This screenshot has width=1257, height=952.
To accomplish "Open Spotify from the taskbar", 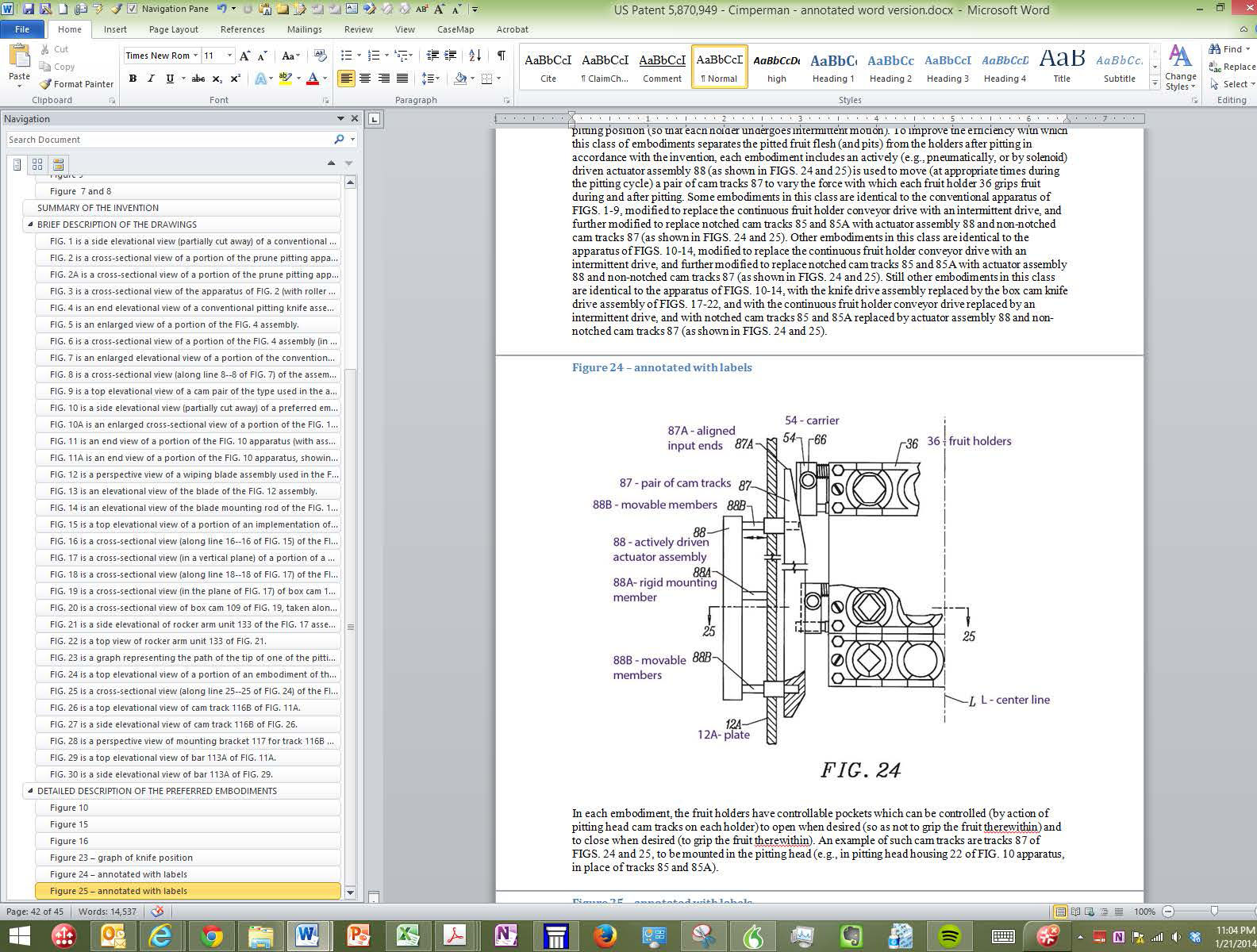I will (x=948, y=936).
